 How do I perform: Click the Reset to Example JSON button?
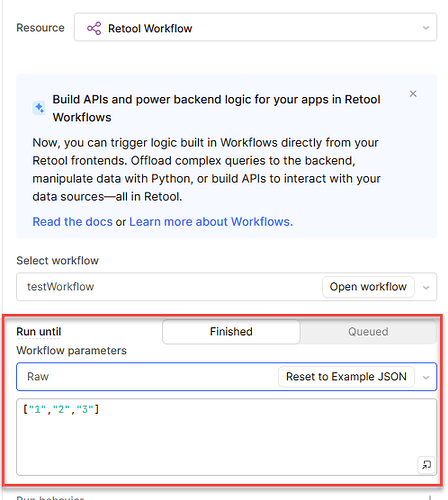click(346, 377)
